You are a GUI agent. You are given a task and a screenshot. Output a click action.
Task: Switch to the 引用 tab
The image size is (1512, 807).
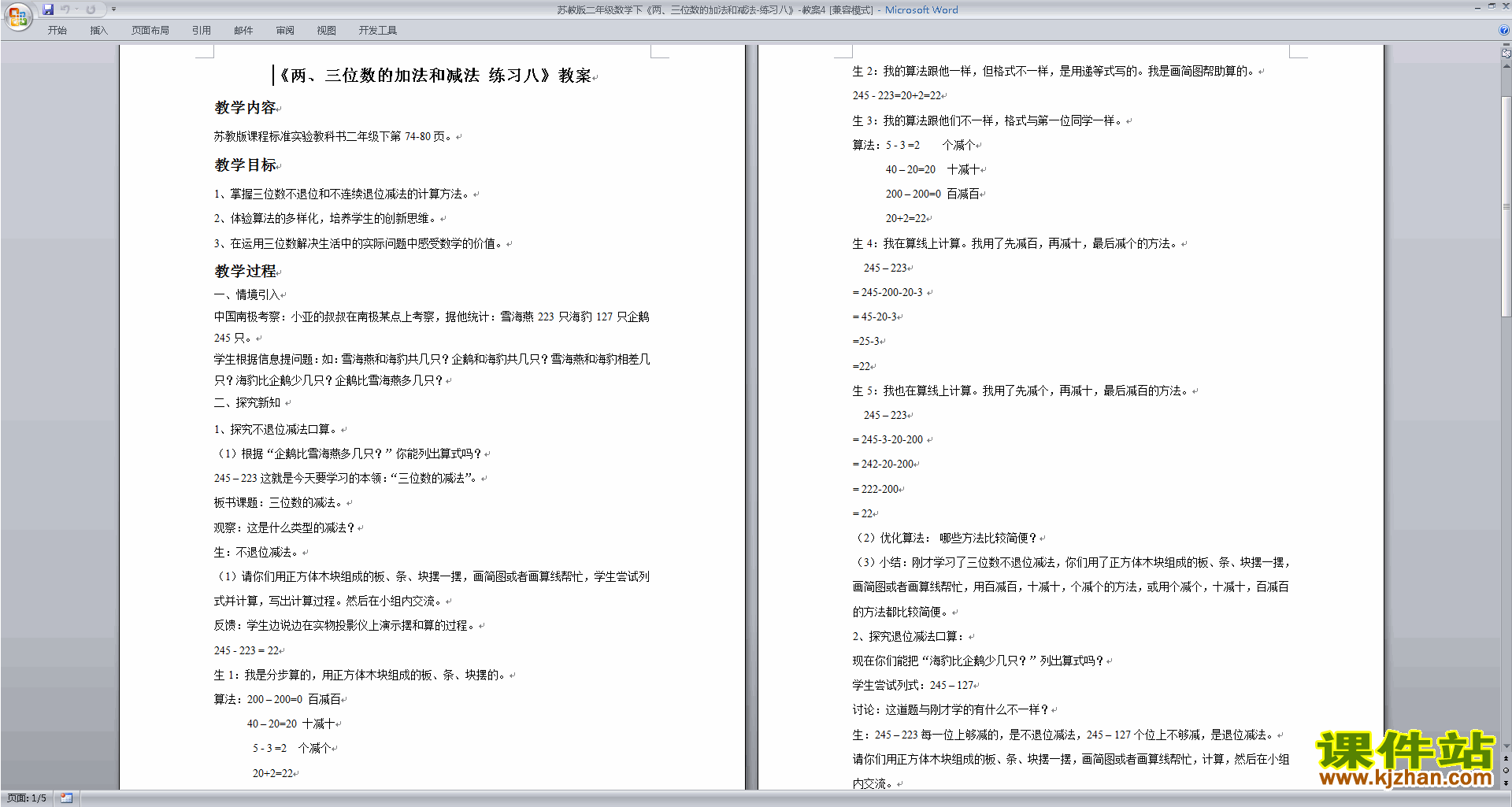tap(201, 30)
